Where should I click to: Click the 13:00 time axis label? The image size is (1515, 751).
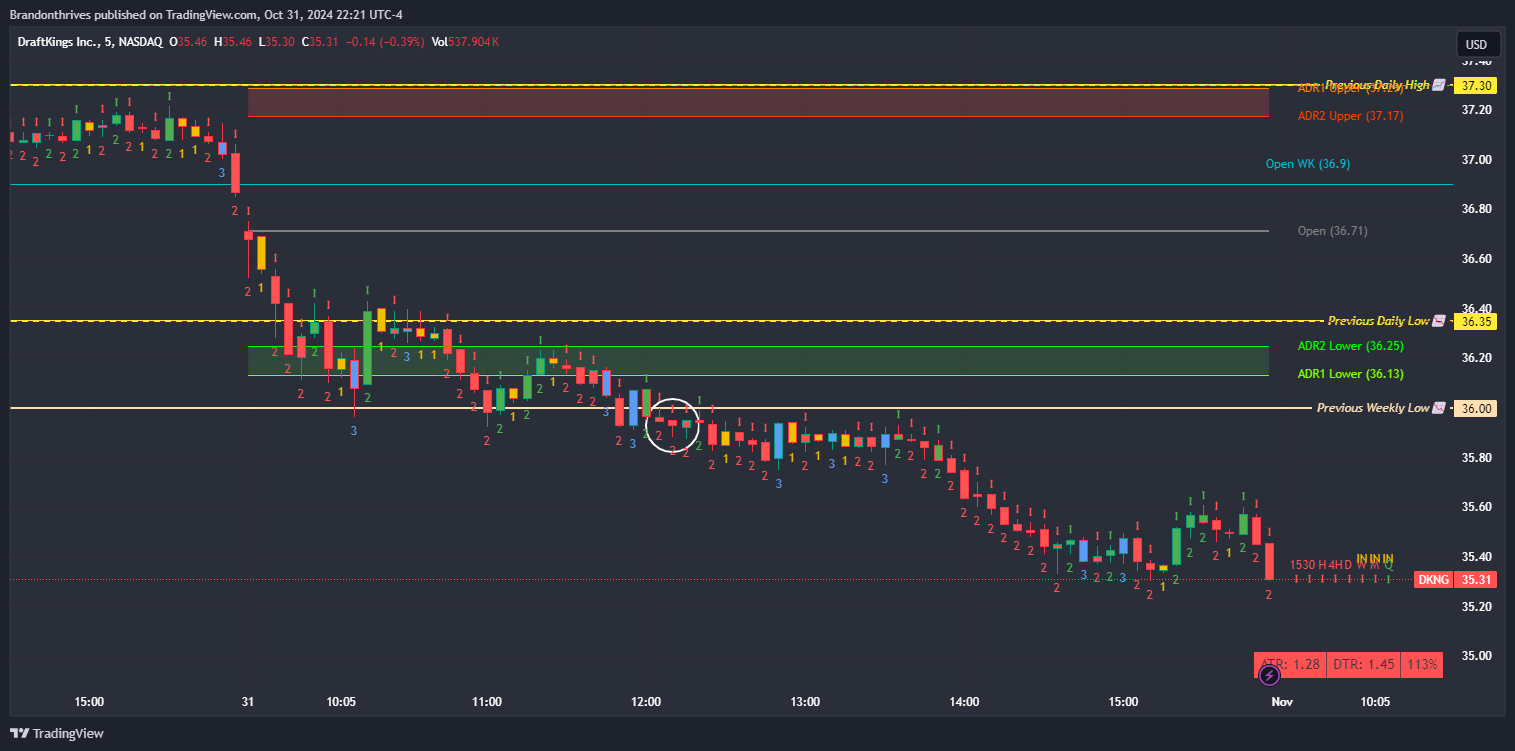pyautogui.click(x=805, y=702)
